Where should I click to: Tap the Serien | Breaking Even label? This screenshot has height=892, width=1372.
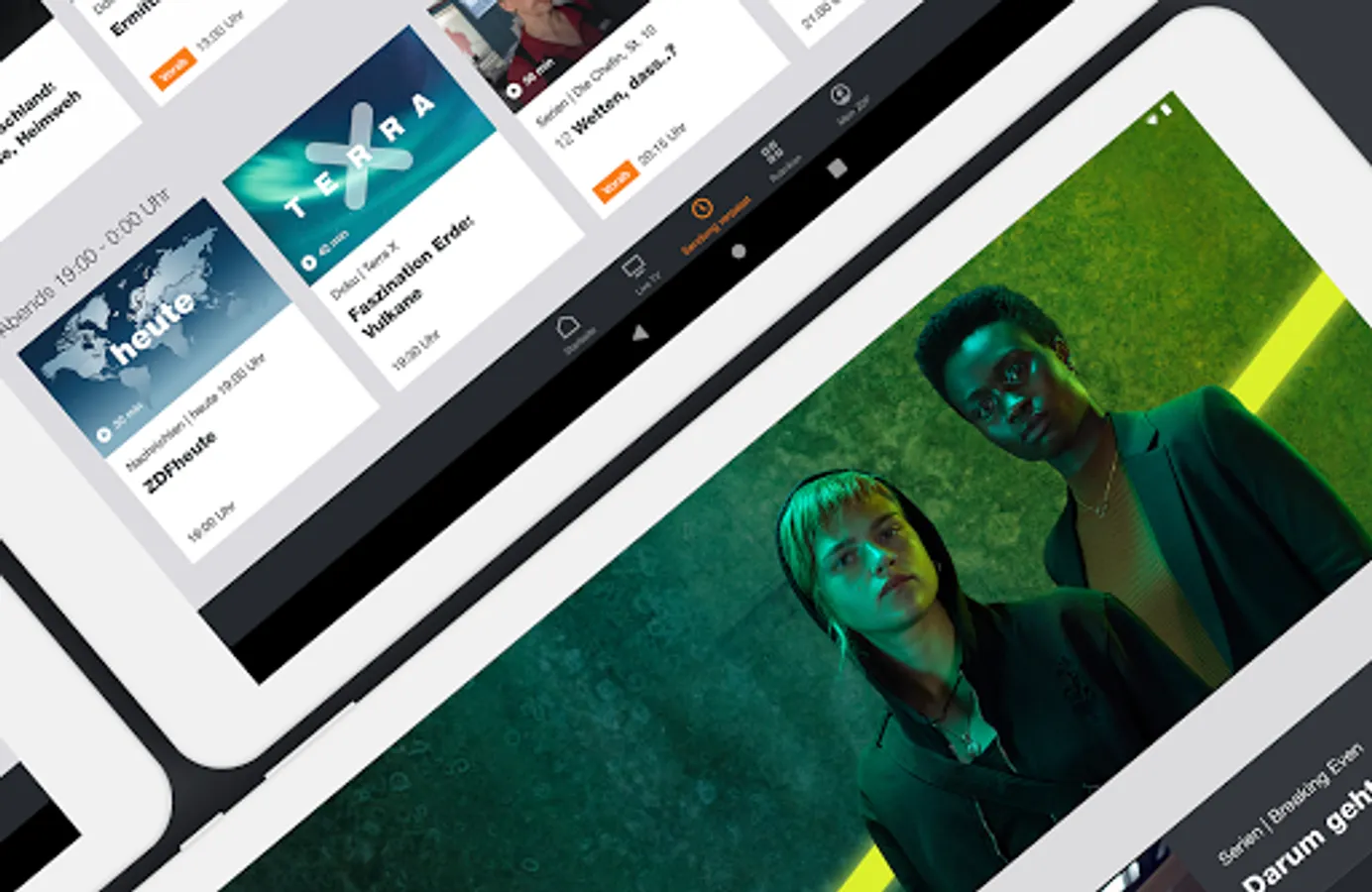1291,802
